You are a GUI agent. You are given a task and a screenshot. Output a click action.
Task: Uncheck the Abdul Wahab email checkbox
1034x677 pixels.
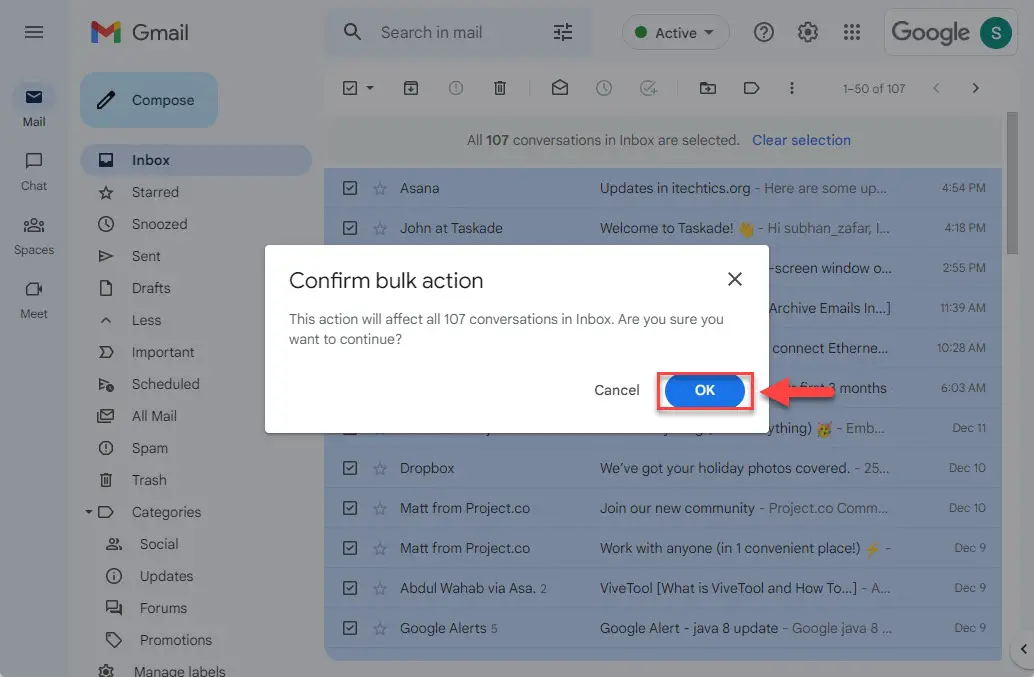pos(350,588)
